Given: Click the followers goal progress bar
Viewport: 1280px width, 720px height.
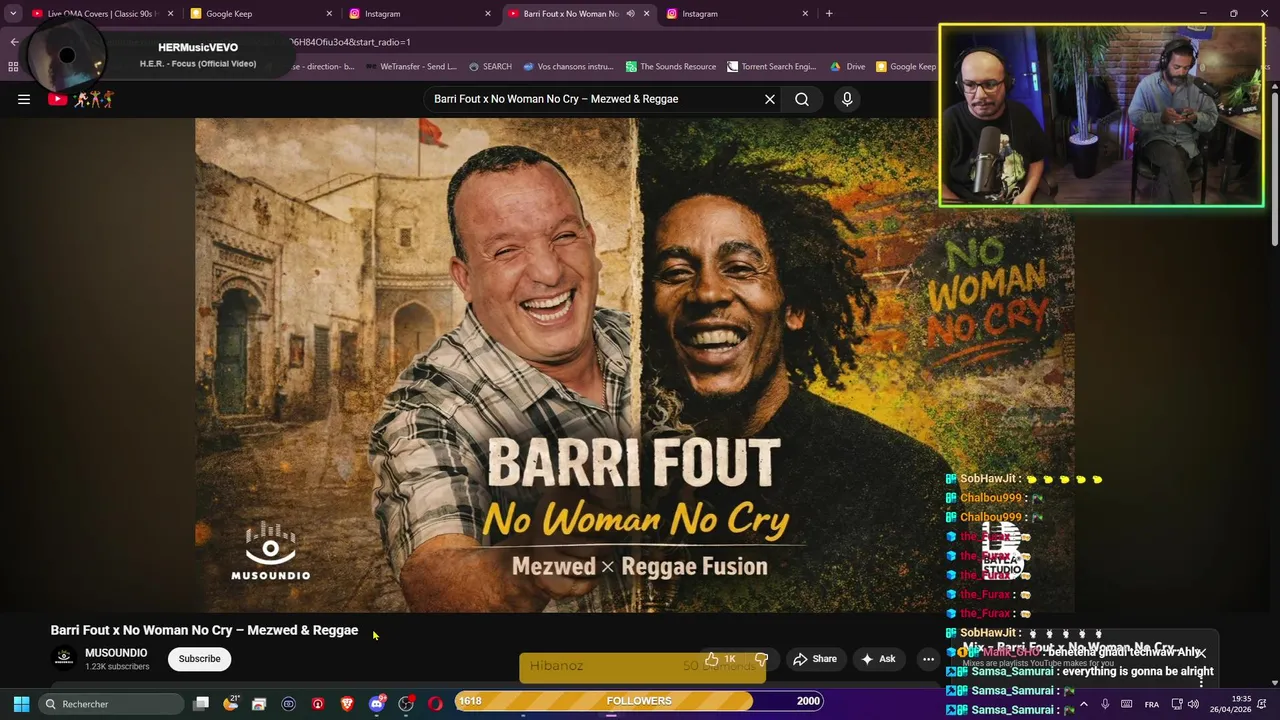Looking at the screenshot, I should pyautogui.click(x=639, y=701).
